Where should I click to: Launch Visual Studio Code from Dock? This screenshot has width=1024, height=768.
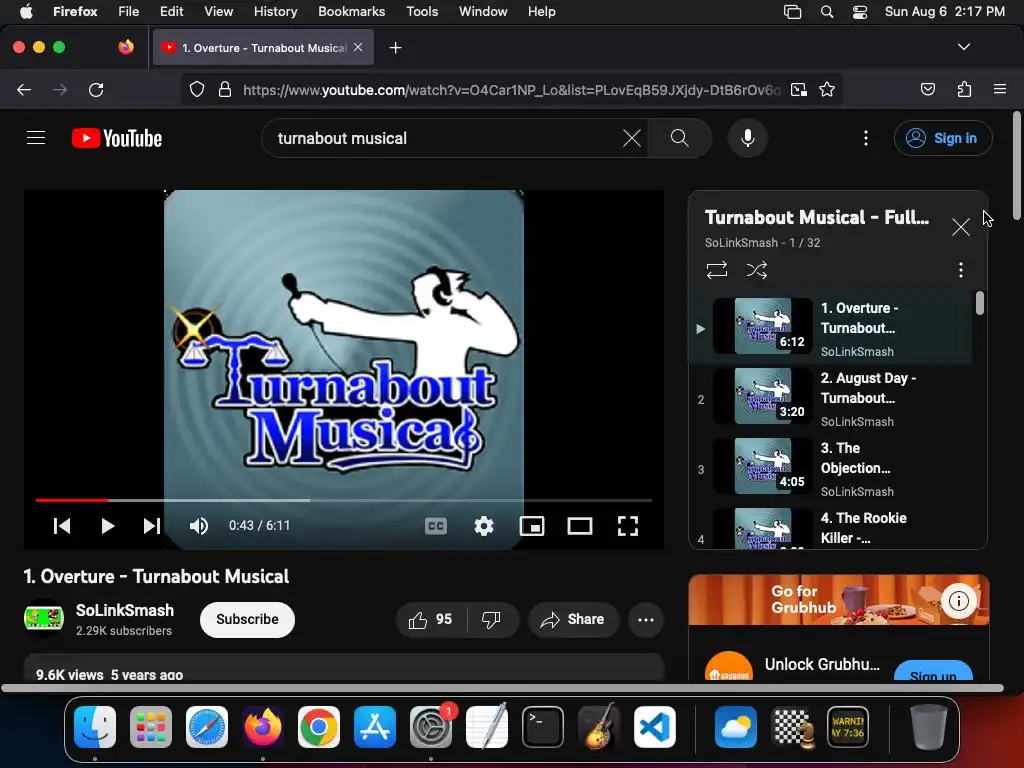pyautogui.click(x=655, y=727)
